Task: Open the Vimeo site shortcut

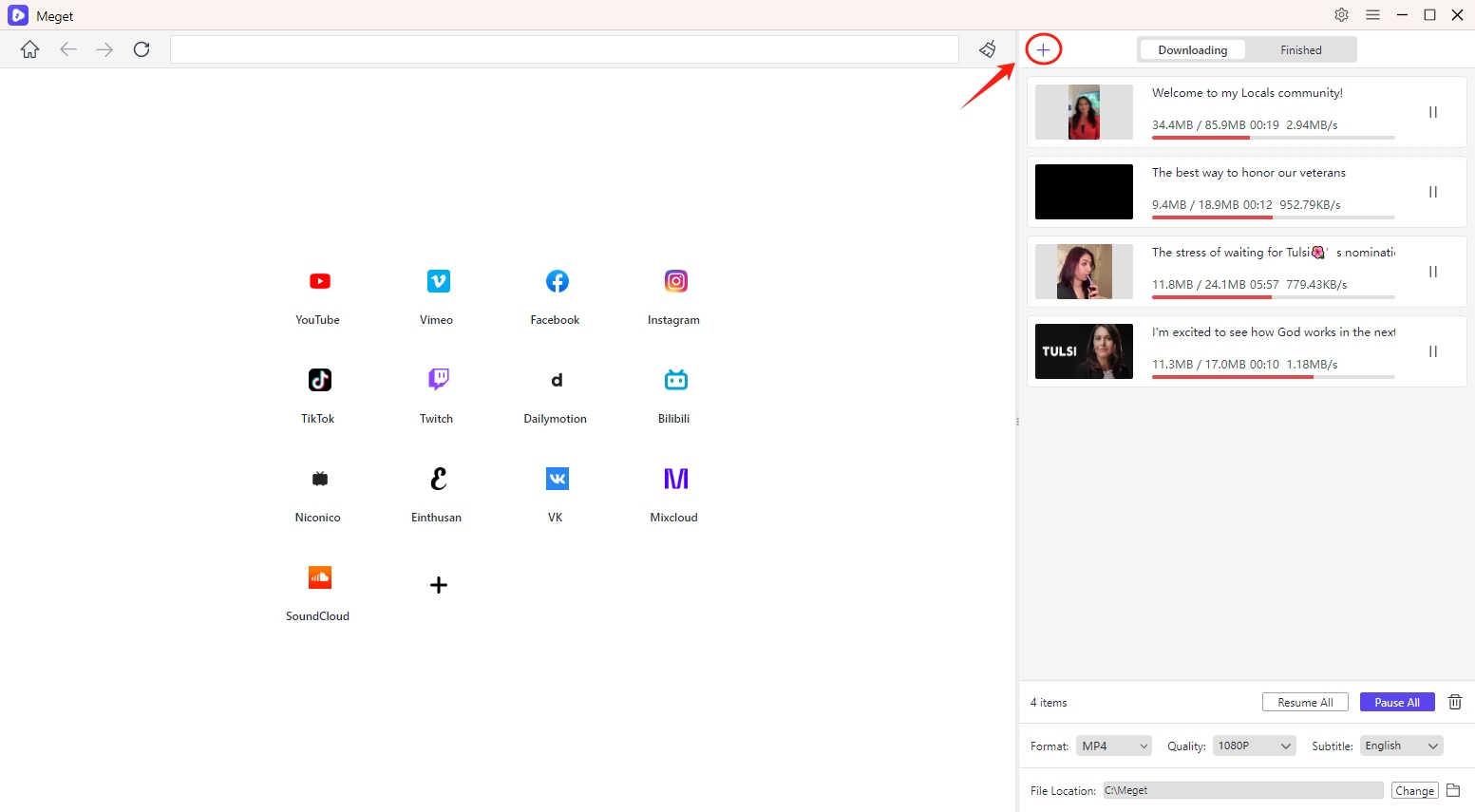Action: tap(438, 282)
